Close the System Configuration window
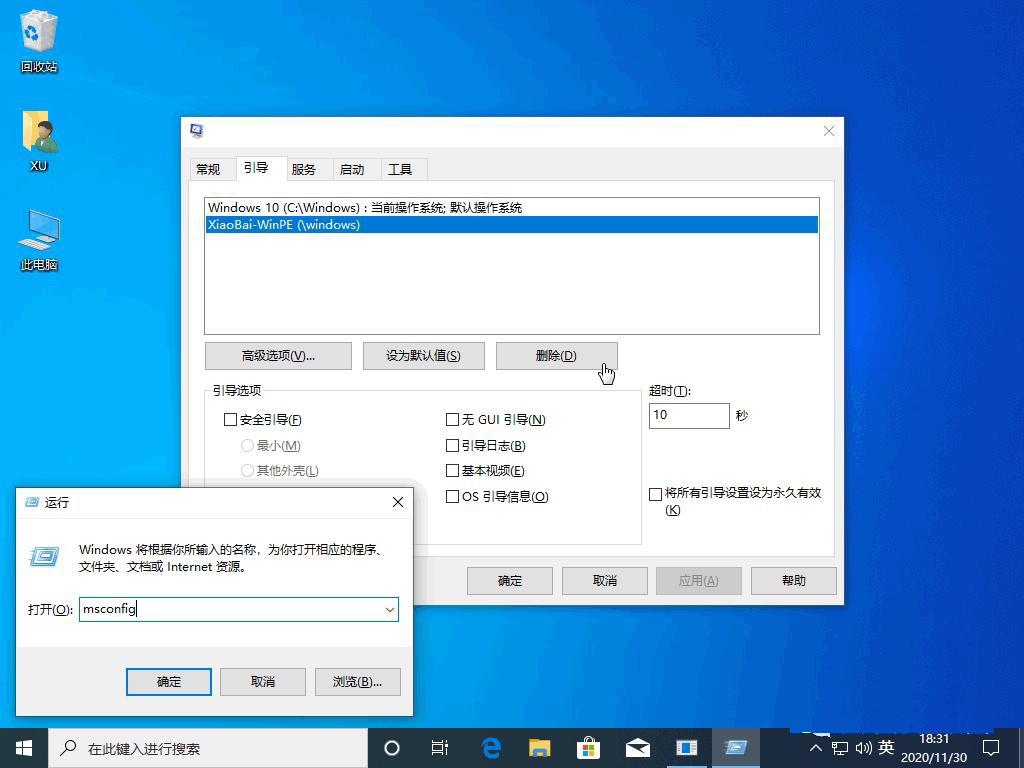 (829, 131)
